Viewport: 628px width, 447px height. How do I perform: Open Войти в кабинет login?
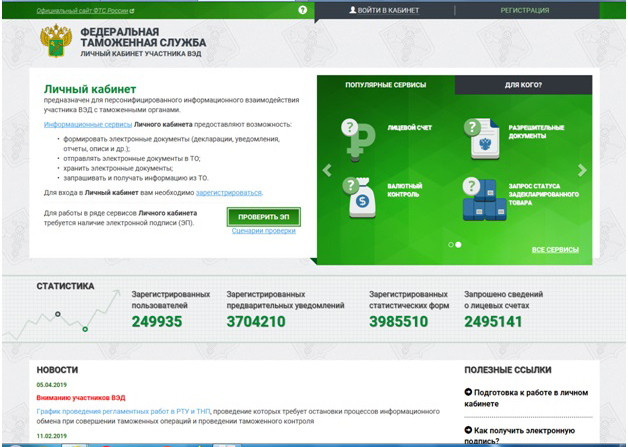coord(384,10)
